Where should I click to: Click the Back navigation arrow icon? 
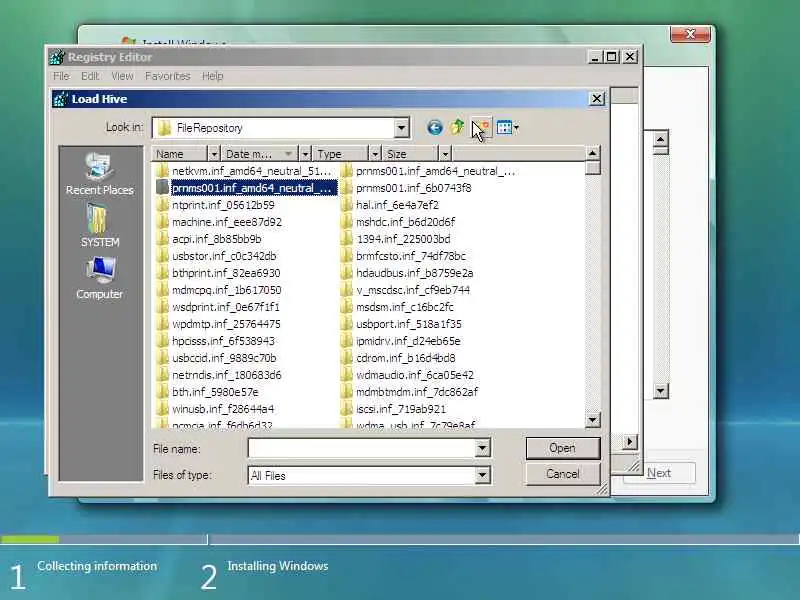(435, 128)
